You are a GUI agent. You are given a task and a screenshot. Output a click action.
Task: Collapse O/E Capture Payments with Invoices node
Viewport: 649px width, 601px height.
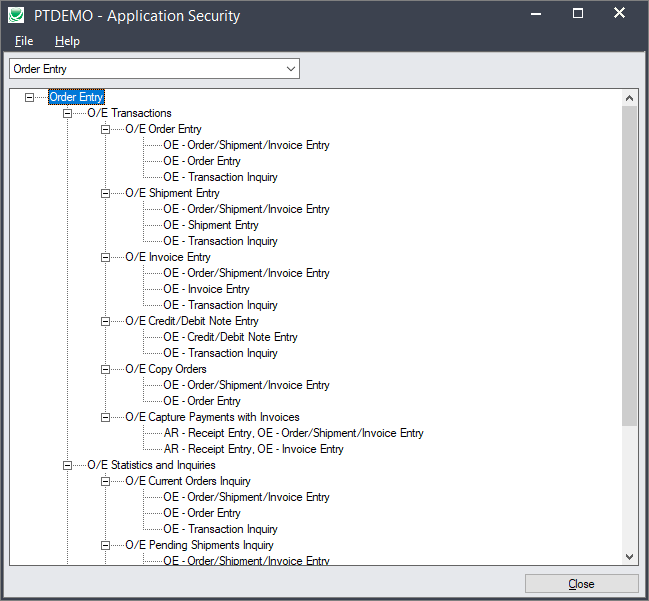(x=106, y=417)
